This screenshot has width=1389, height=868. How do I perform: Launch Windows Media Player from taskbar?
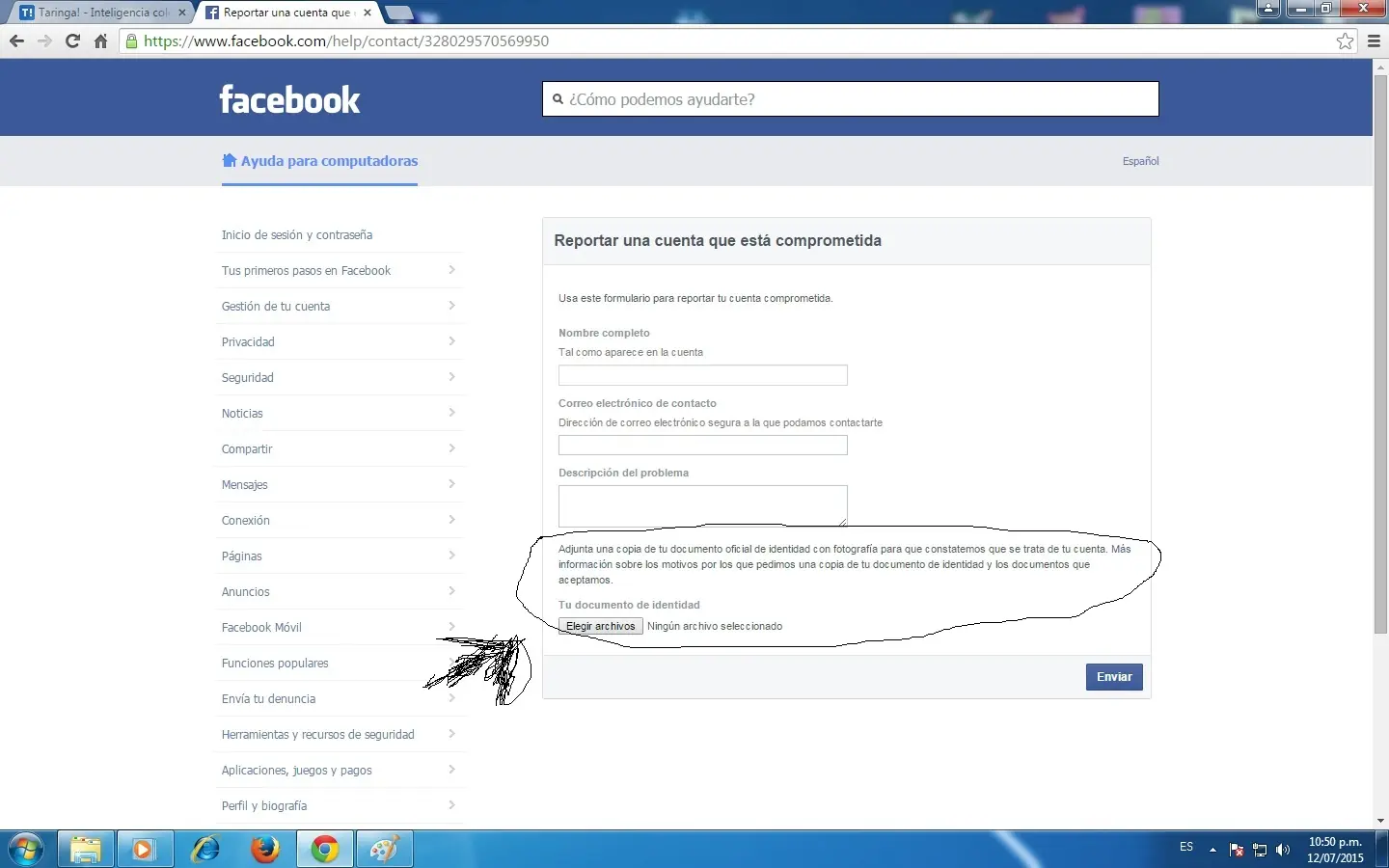(x=145, y=850)
